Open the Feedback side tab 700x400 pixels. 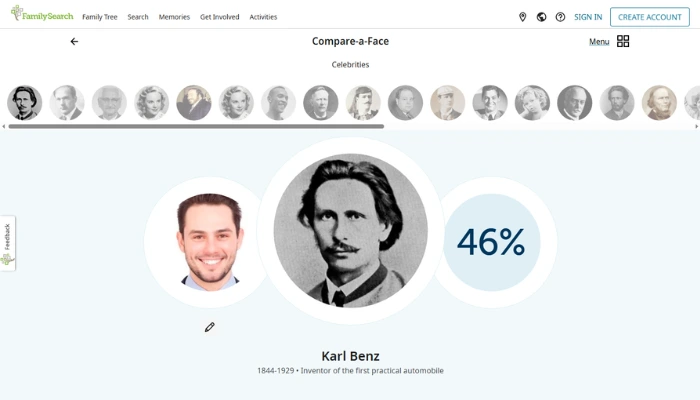(8, 243)
